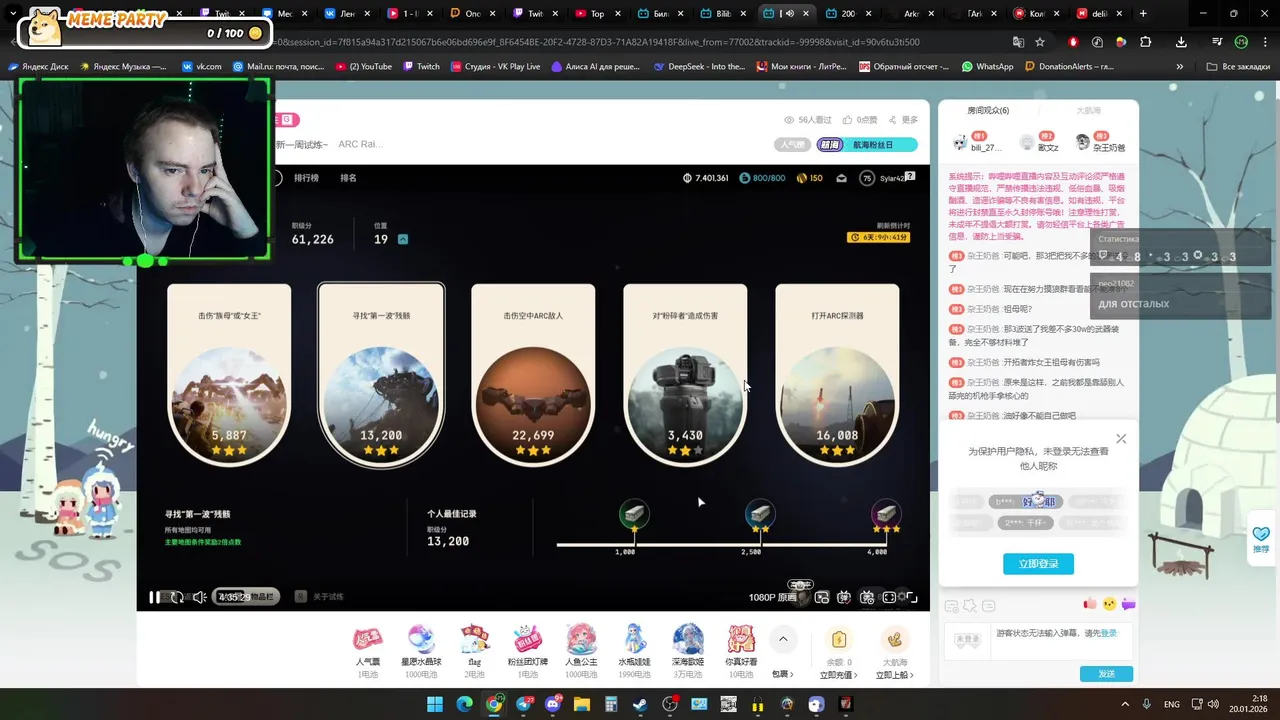Viewport: 1280px width, 720px height.
Task: Open the media controls icon in Chrome toolbar
Action: point(1216,42)
